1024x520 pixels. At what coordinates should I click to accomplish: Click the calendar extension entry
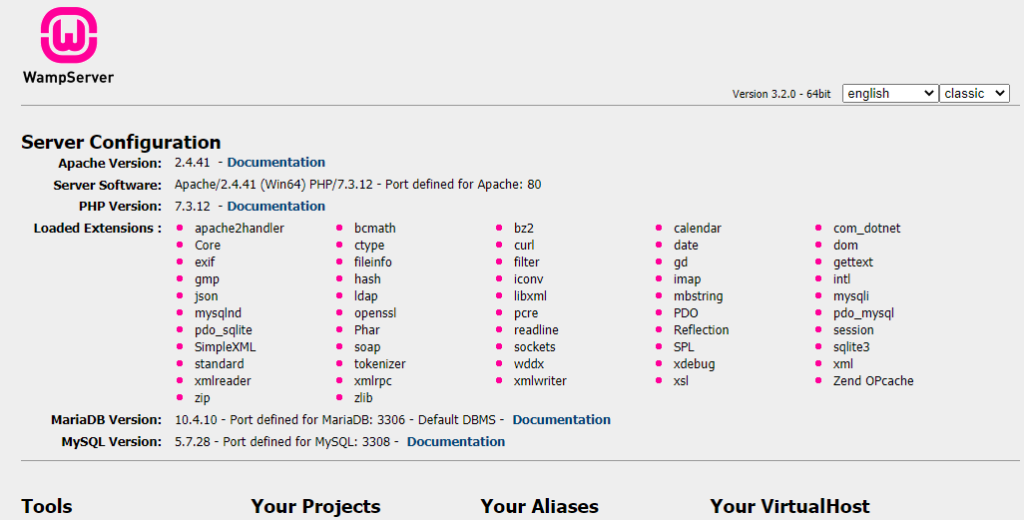pyautogui.click(x=697, y=228)
